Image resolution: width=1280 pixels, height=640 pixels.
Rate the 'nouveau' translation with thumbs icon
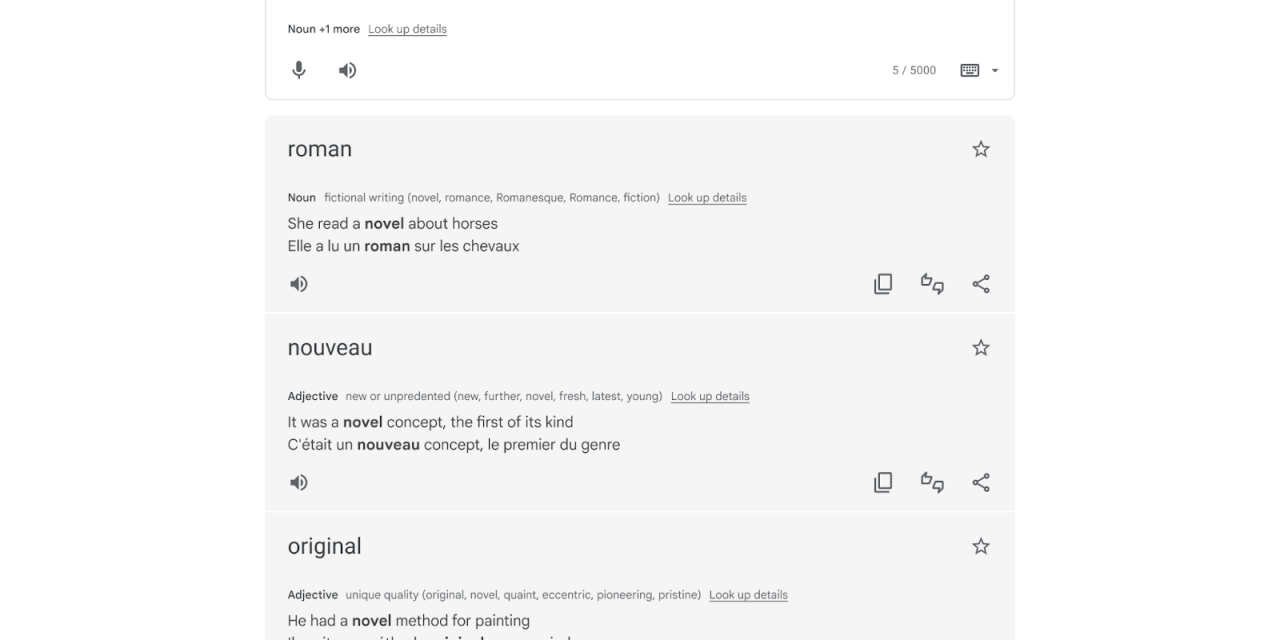click(x=932, y=483)
